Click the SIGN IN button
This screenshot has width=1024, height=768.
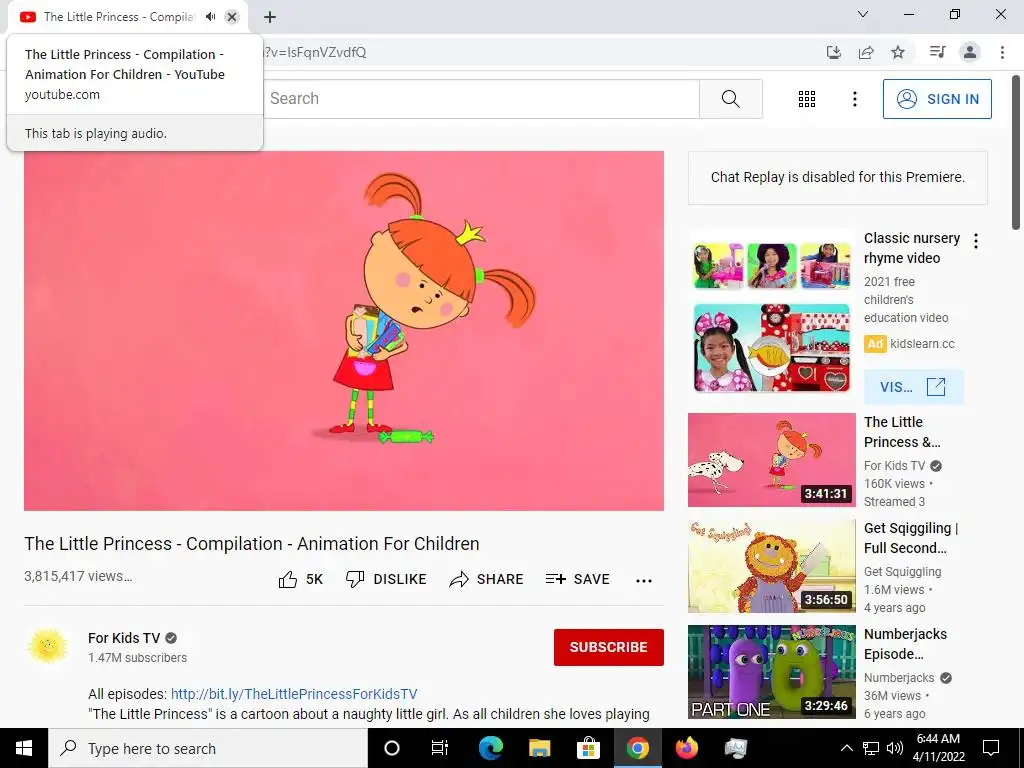pos(936,99)
